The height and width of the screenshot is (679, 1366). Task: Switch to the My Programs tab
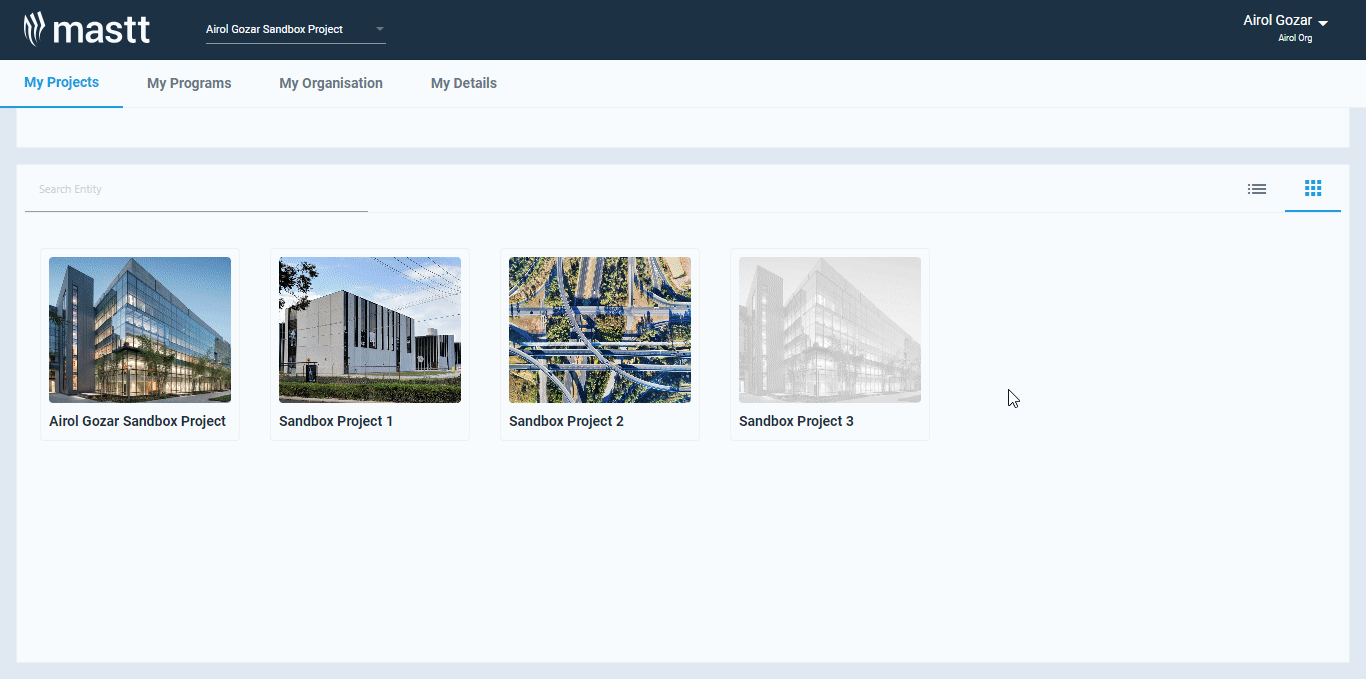click(188, 83)
